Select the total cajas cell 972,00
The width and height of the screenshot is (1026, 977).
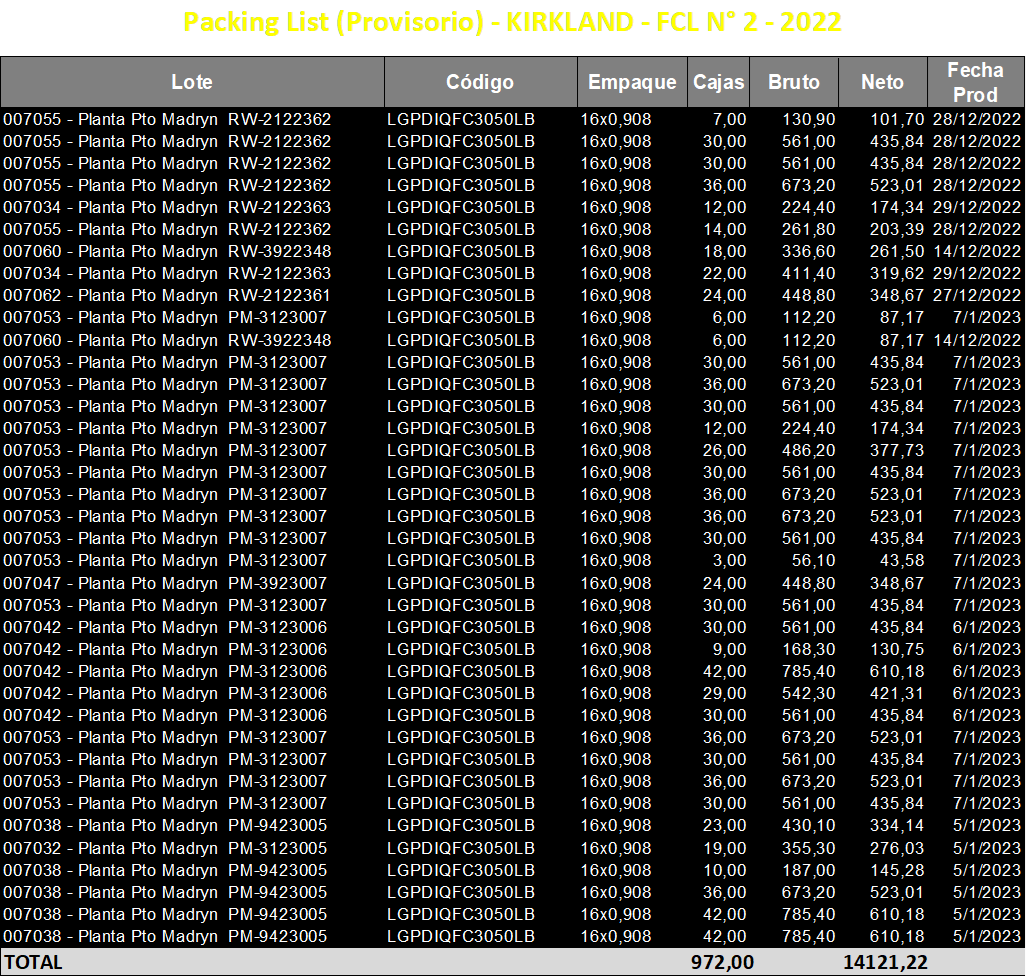(722, 963)
